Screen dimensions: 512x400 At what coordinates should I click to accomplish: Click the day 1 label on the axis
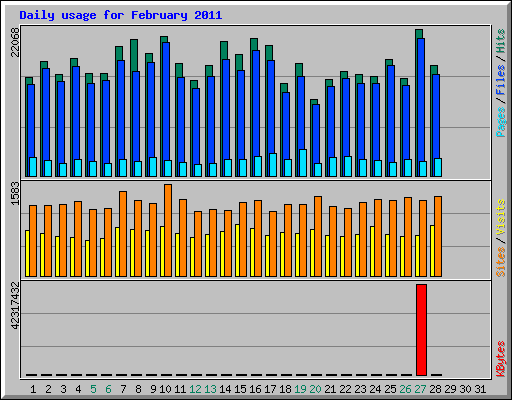point(33,389)
